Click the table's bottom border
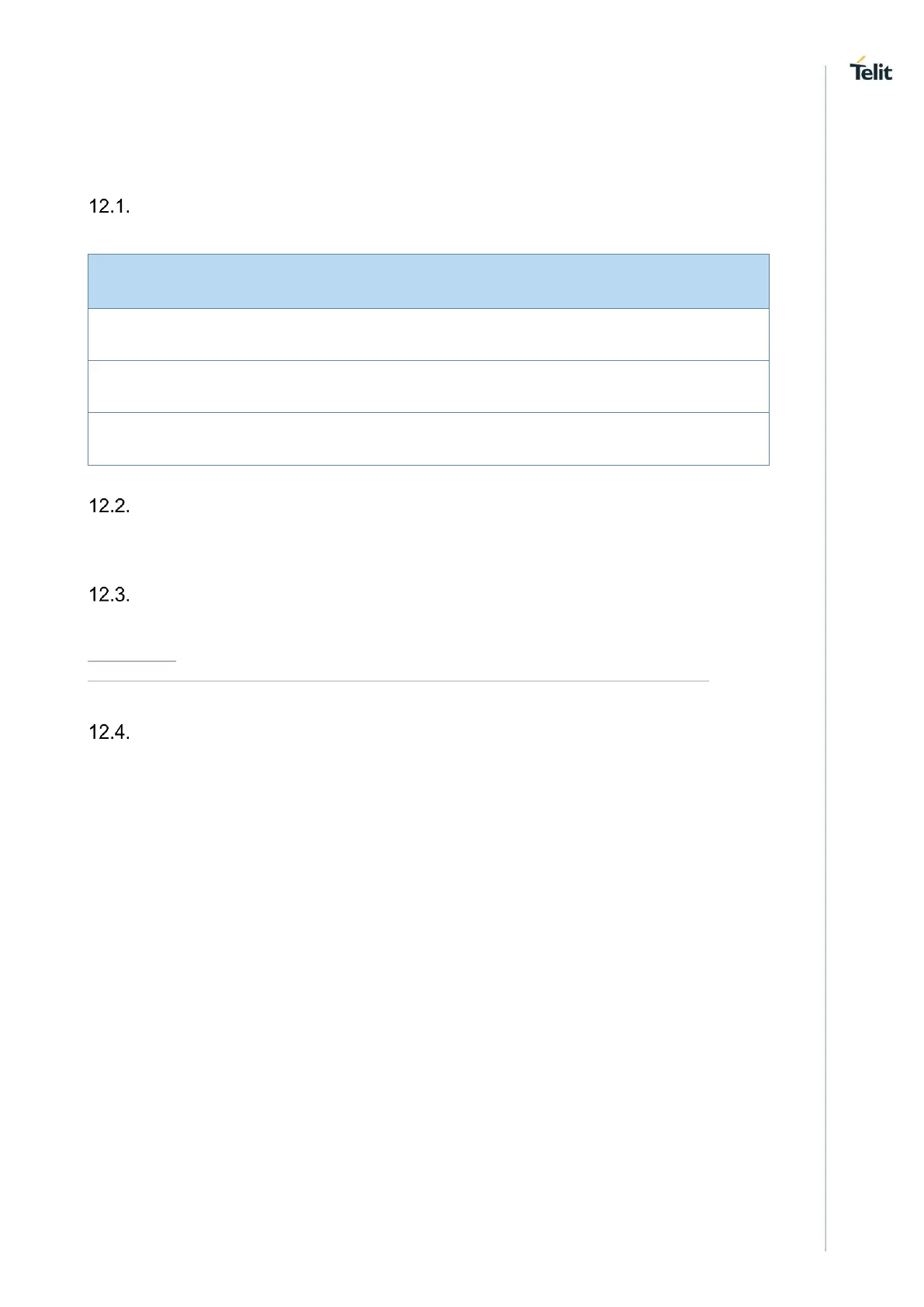Image resolution: width=924 pixels, height=1307 pixels. 428,465
